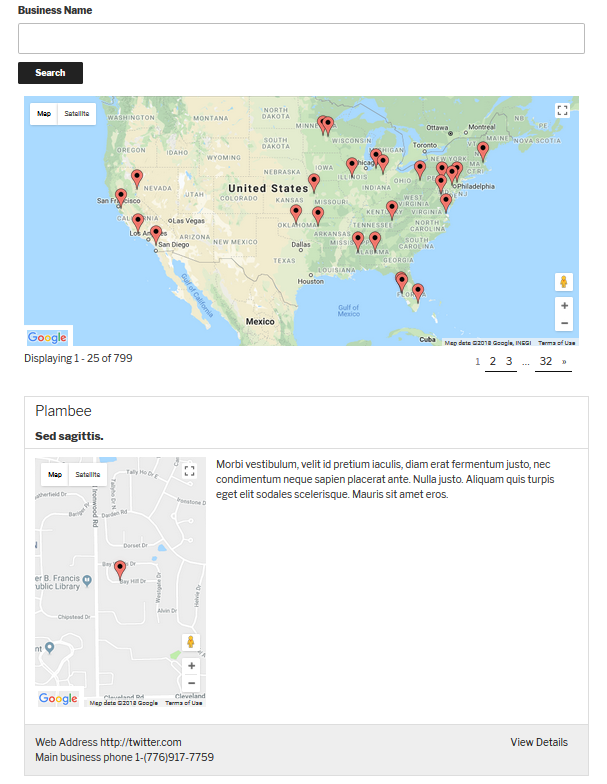Open Terms of Use on large map
Image resolution: width=607 pixels, height=784 pixels.
click(x=557, y=343)
